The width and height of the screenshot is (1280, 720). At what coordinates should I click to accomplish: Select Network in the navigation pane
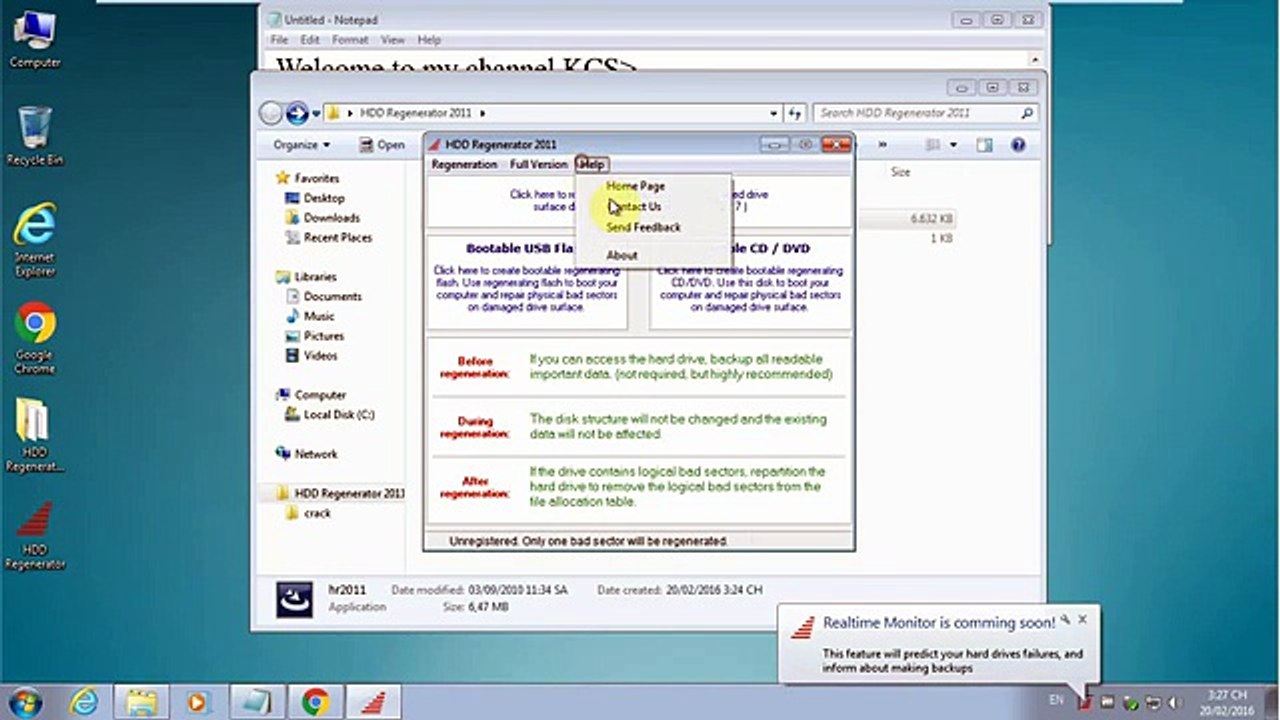pyautogui.click(x=316, y=454)
